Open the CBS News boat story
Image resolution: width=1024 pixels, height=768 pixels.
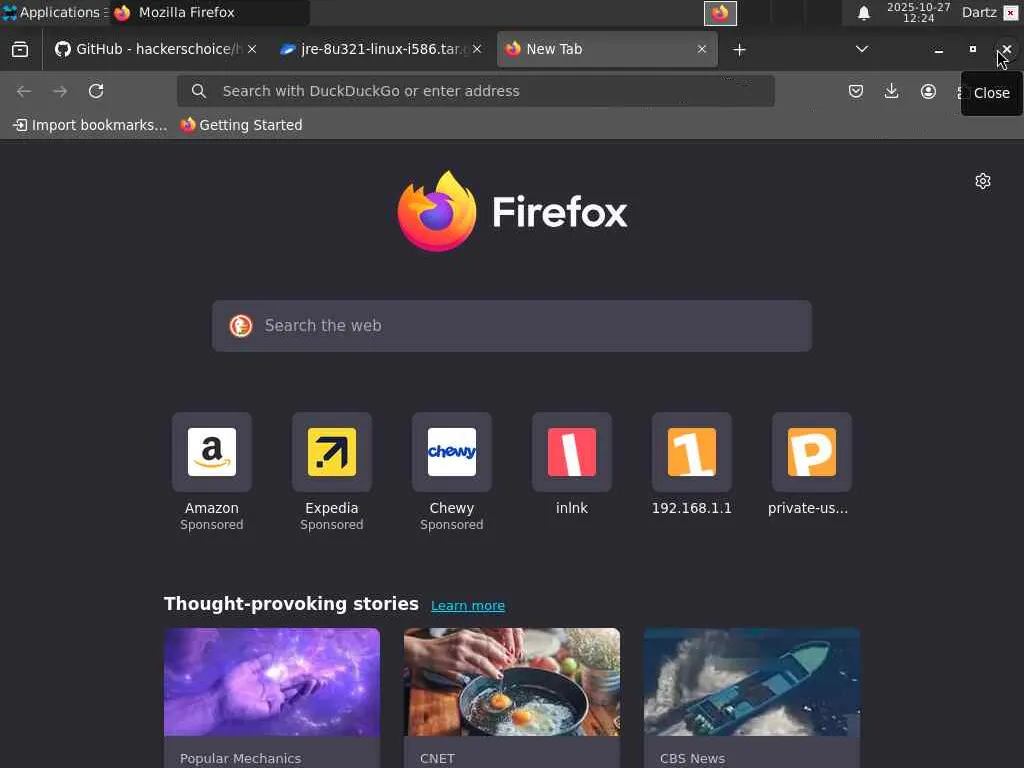[x=752, y=682]
